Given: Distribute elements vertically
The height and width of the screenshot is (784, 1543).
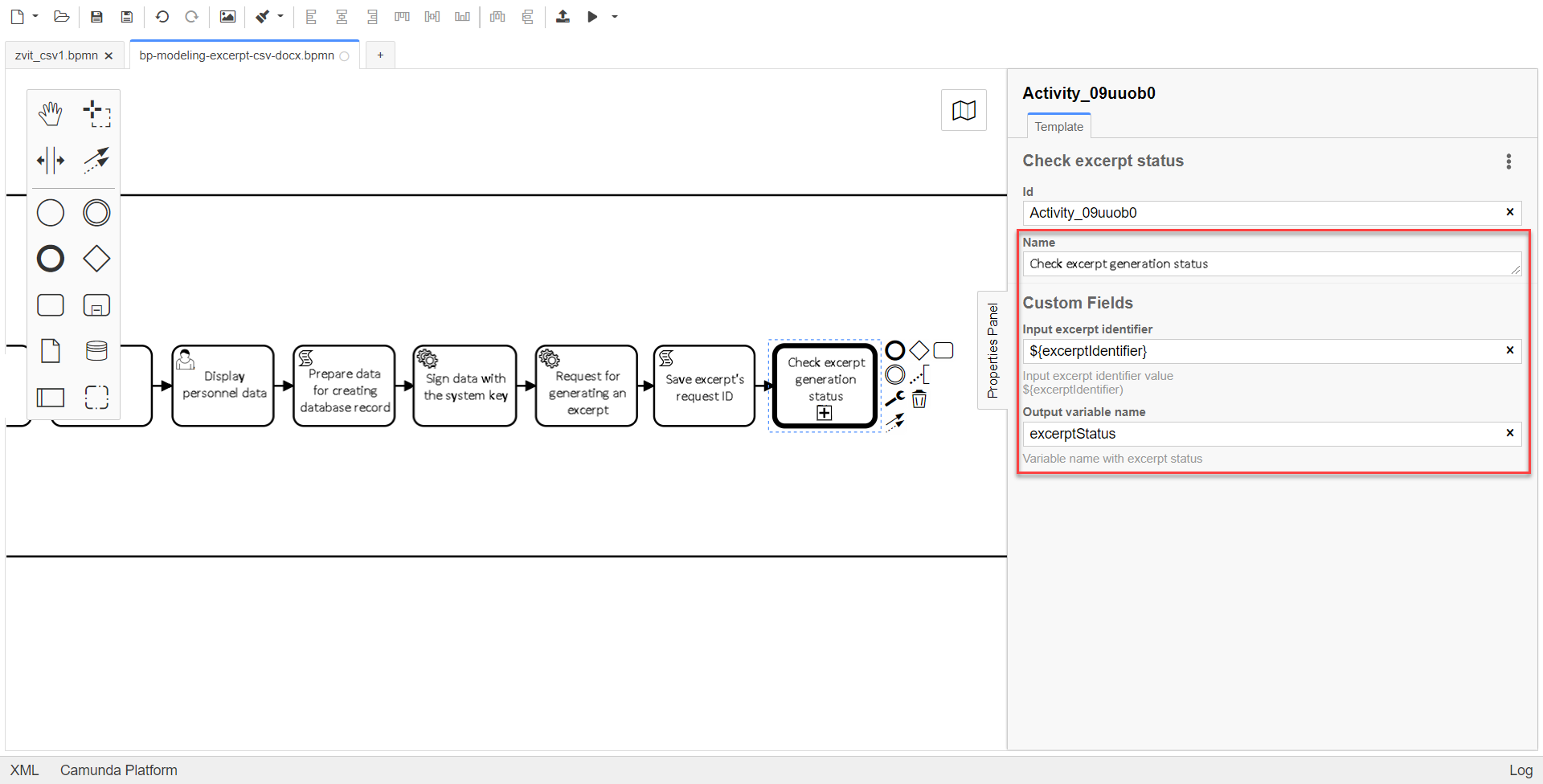Looking at the screenshot, I should tap(527, 16).
